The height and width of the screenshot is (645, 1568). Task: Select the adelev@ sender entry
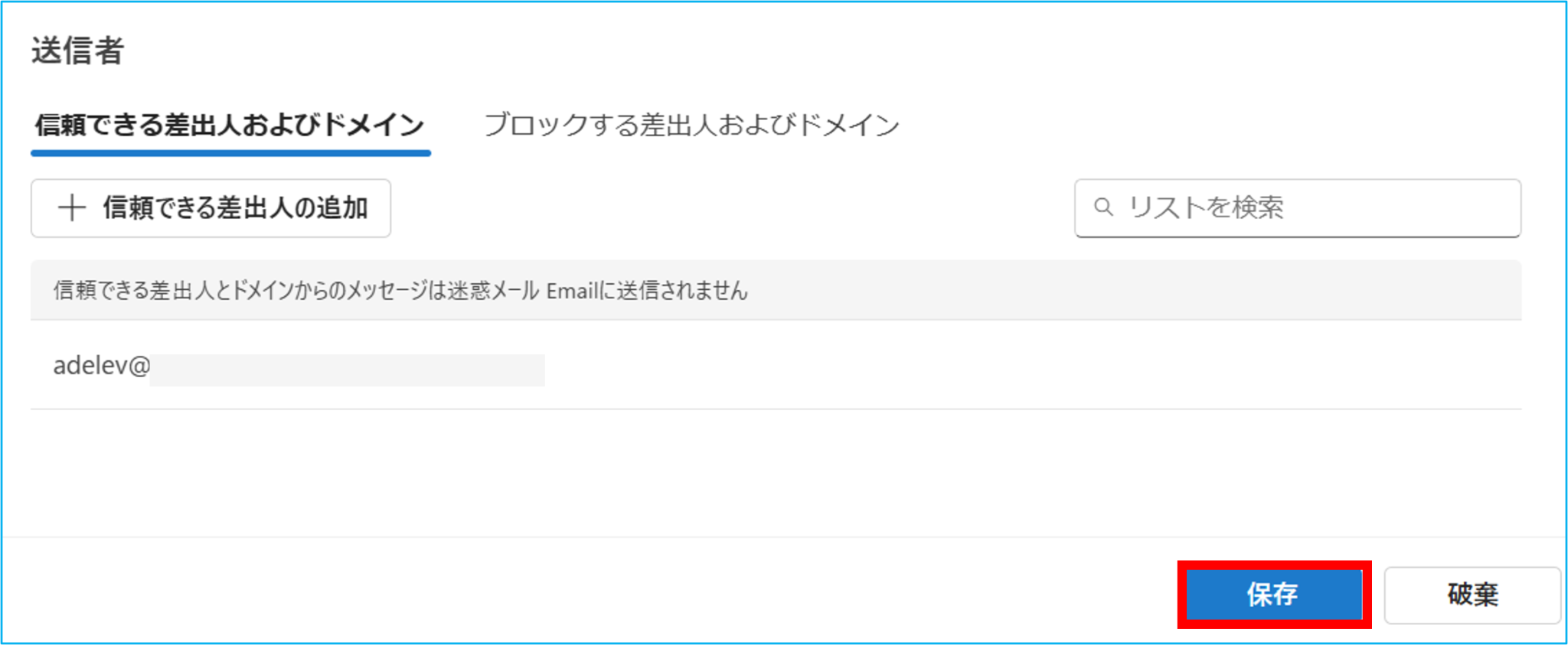[x=776, y=366]
